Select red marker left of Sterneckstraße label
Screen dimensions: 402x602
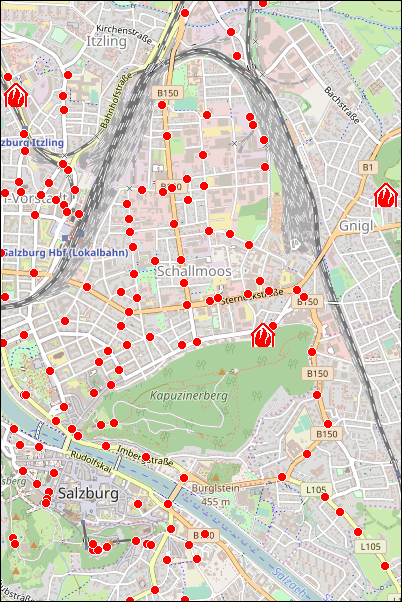(218, 298)
